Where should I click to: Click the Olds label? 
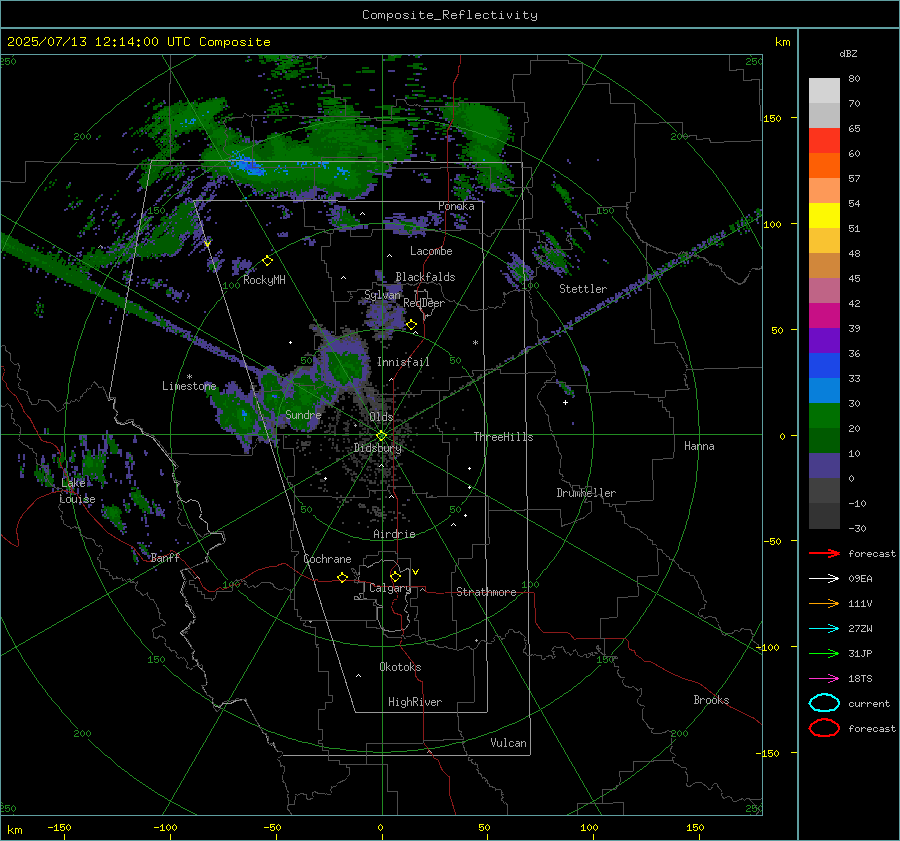coord(381,417)
